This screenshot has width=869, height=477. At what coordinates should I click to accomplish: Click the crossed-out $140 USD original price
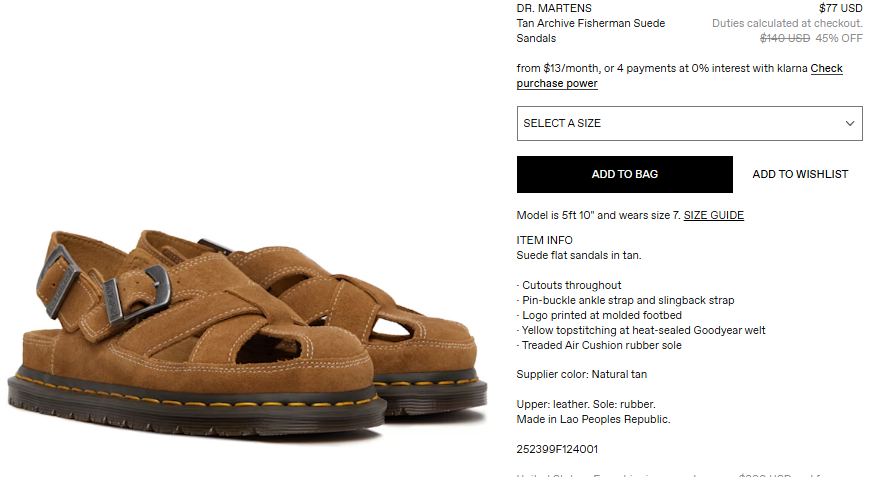coord(785,38)
